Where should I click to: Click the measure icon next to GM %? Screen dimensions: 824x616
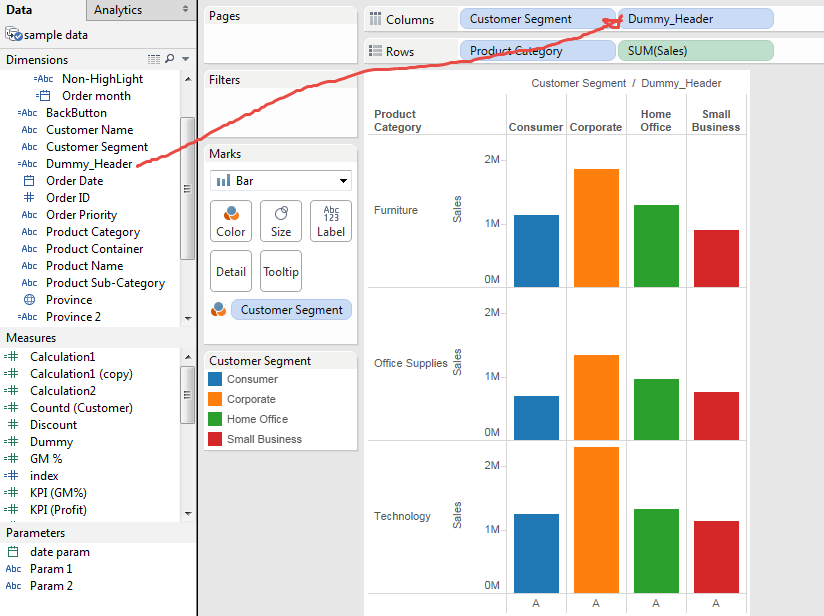point(11,459)
